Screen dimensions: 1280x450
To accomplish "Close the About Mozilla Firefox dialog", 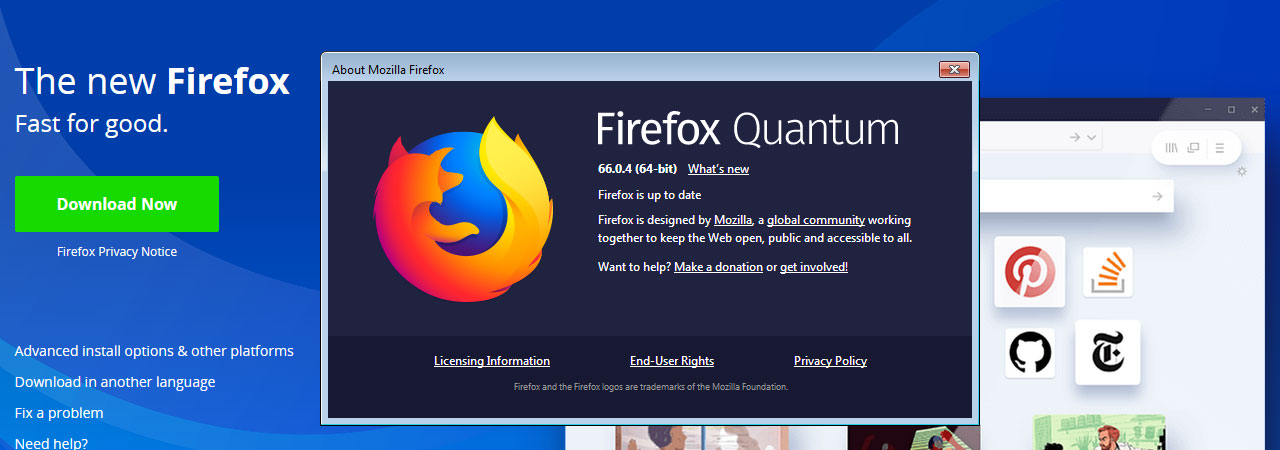I will coord(954,69).
